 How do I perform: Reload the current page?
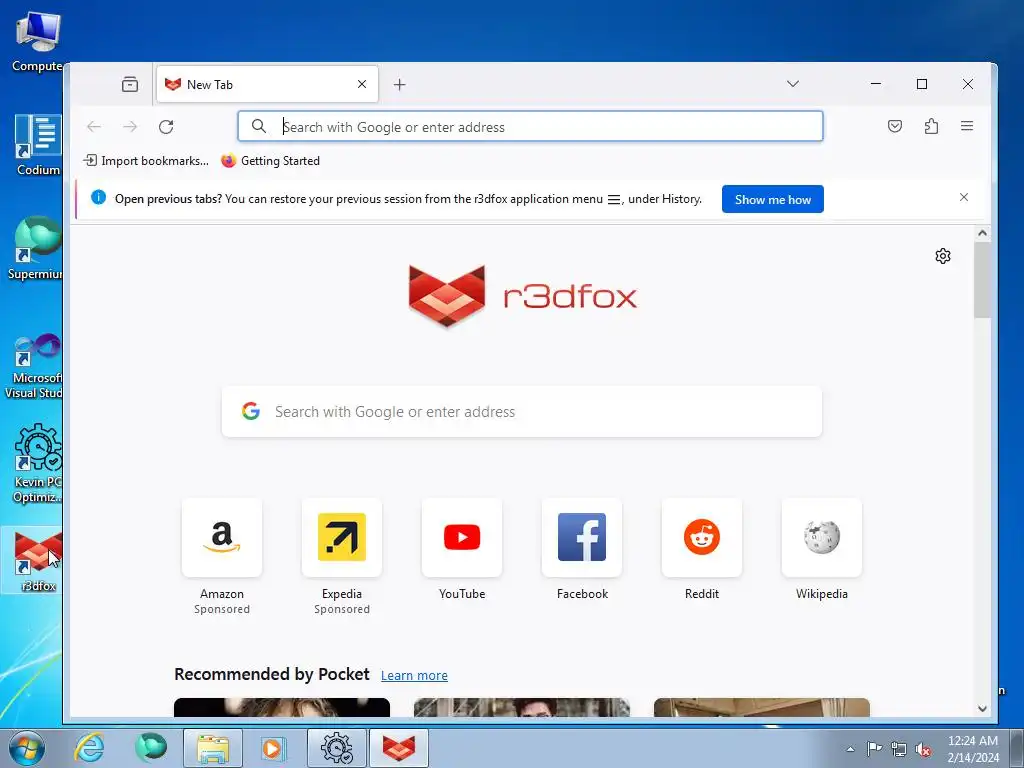[x=166, y=127]
